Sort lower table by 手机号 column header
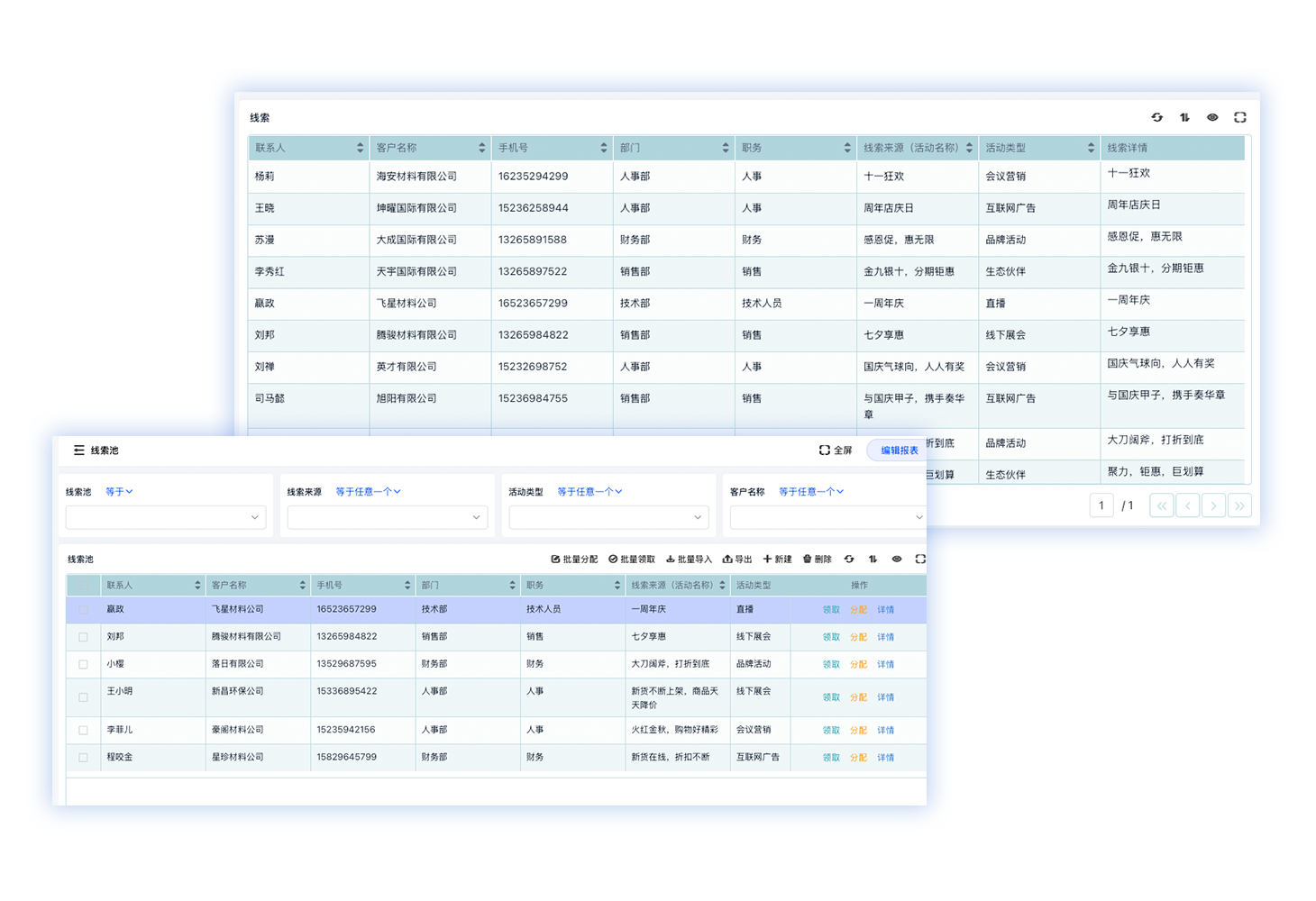This screenshot has width=1316, height=901. 408,586
